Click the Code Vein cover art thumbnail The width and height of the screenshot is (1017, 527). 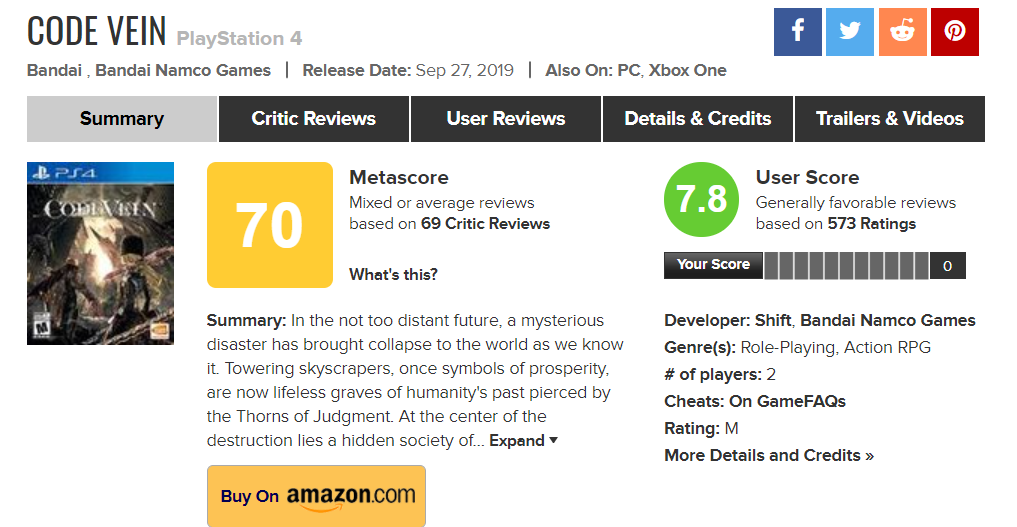[x=100, y=253]
